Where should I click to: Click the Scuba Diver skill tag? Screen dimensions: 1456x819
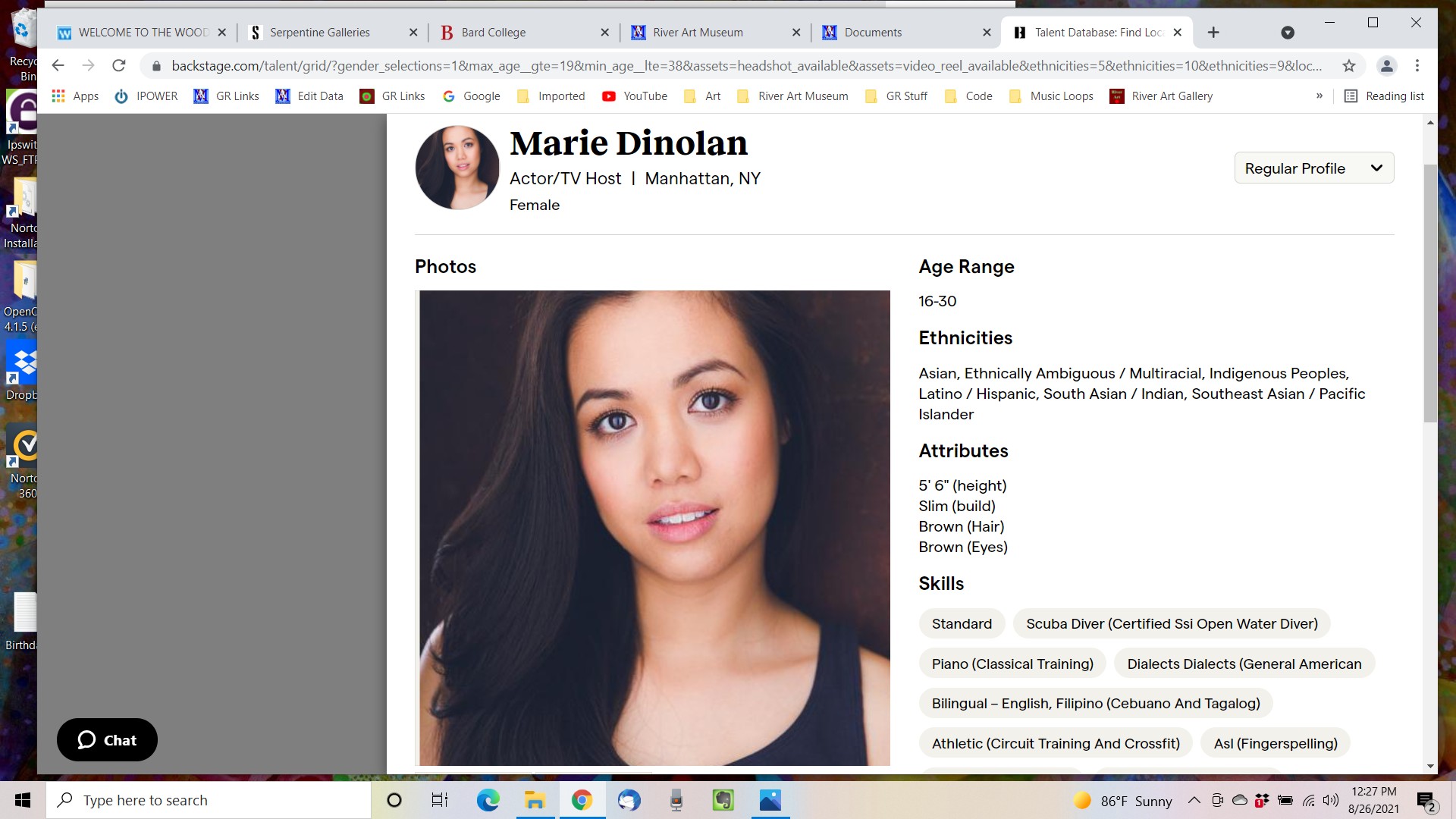coord(1172,624)
